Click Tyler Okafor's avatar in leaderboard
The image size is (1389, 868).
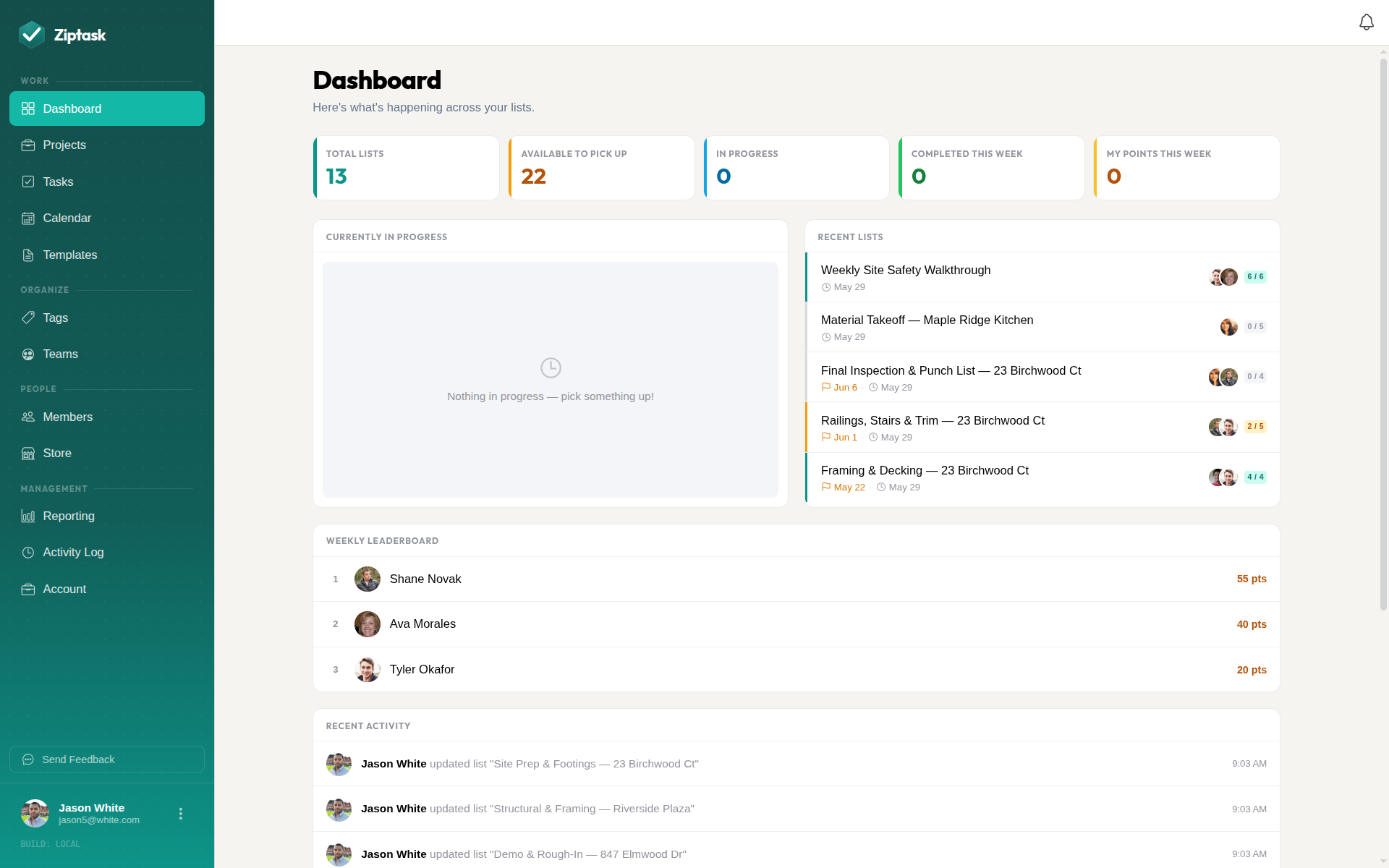point(368,670)
